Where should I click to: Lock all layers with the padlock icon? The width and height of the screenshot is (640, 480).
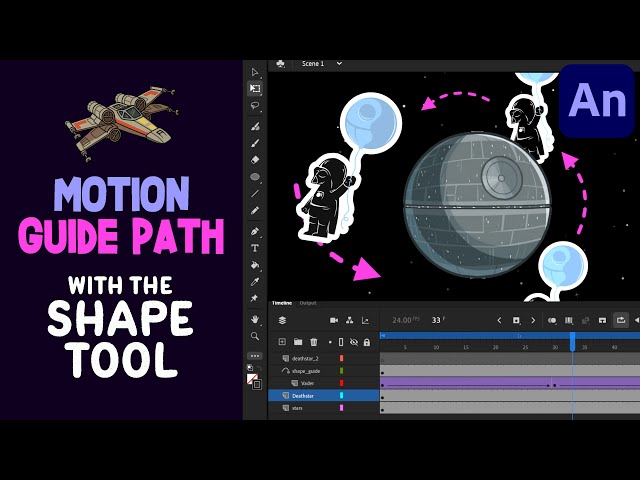[367, 342]
